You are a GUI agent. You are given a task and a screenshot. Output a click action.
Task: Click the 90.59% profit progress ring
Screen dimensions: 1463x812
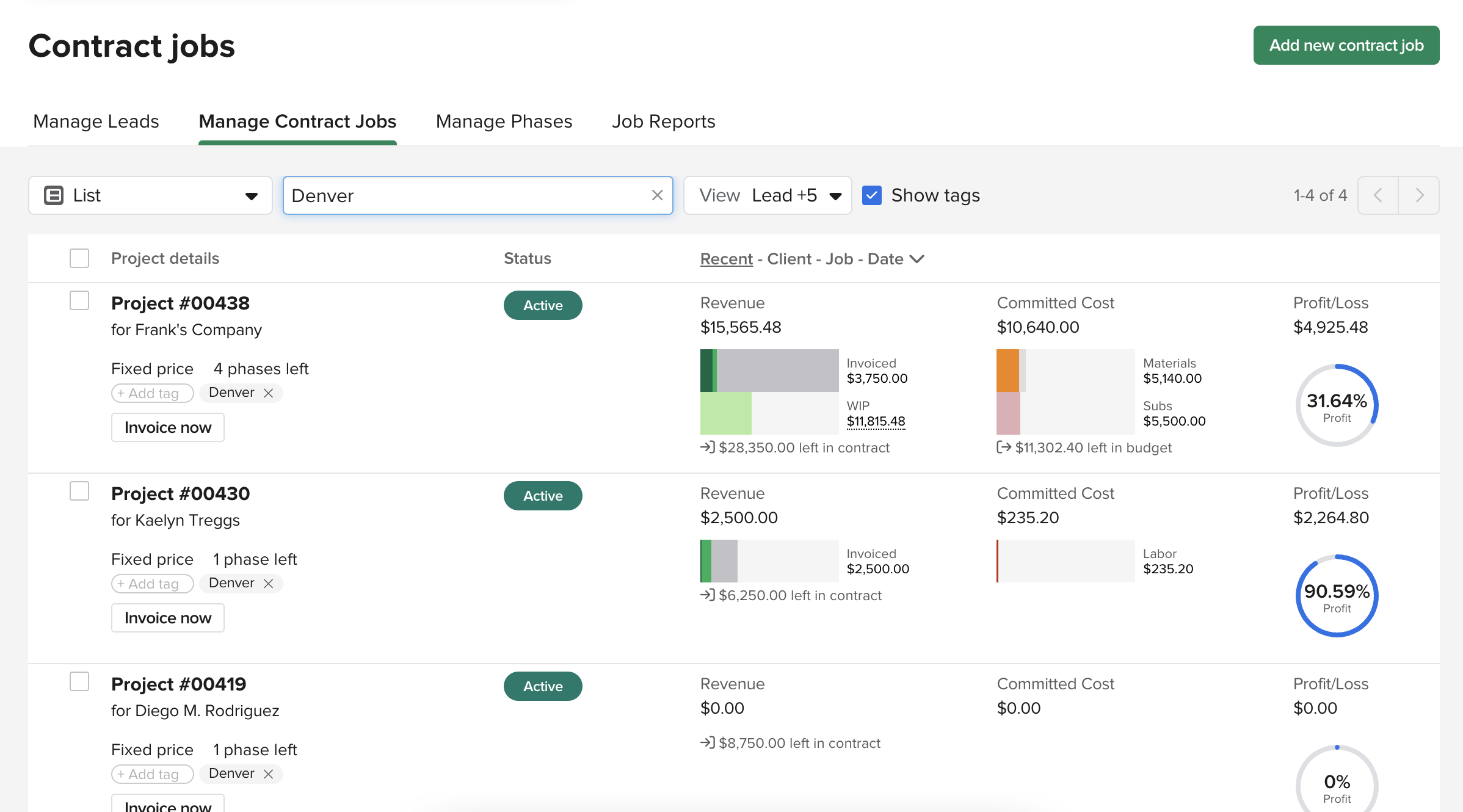click(x=1337, y=596)
